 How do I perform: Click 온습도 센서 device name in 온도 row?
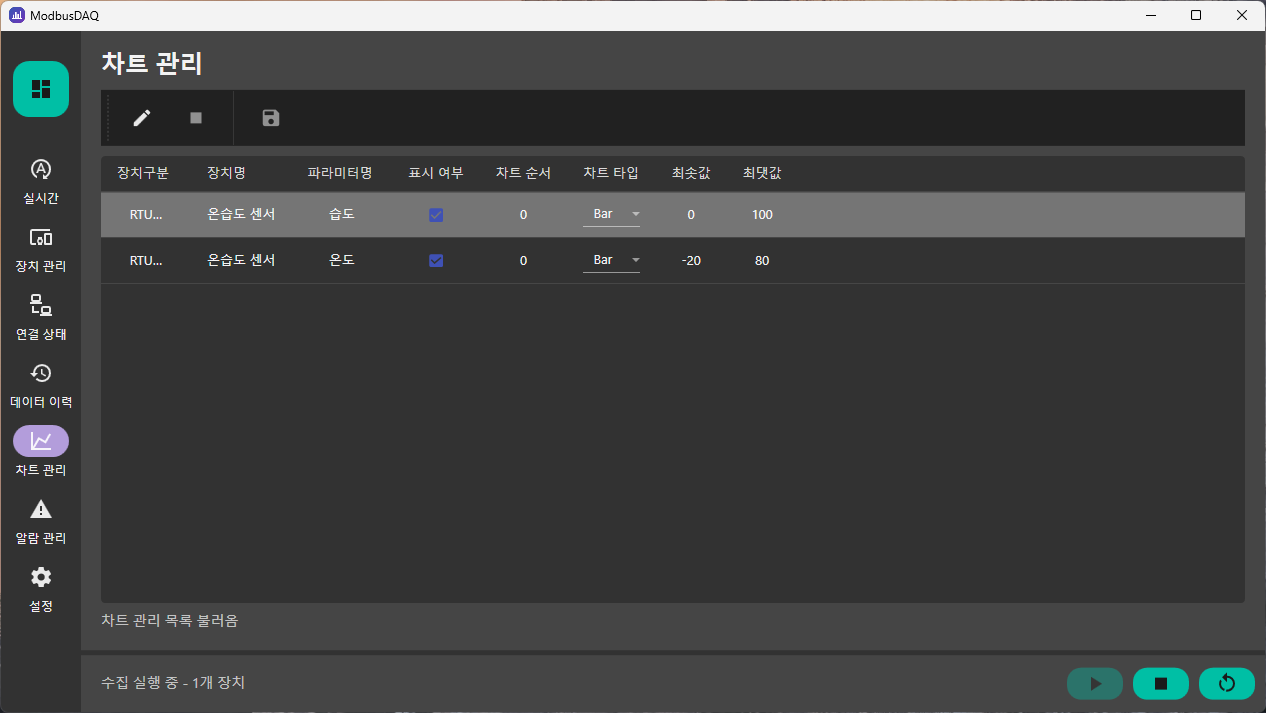click(x=241, y=261)
